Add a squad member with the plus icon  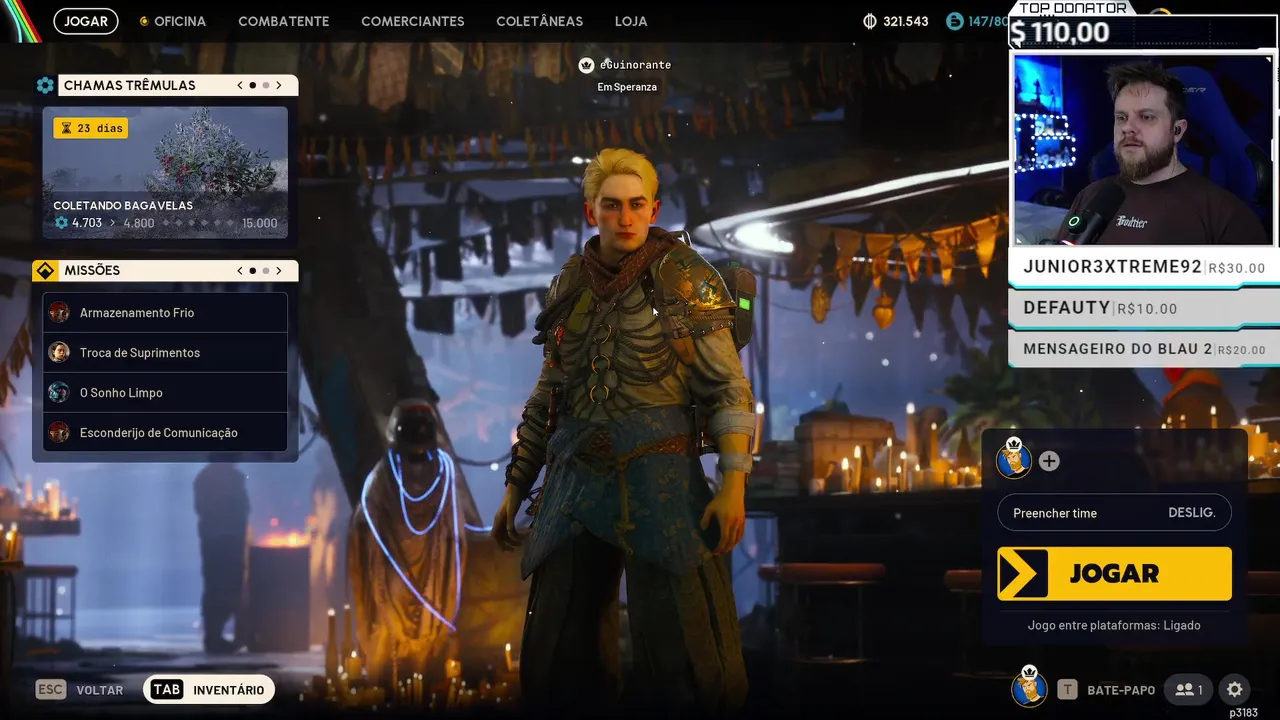coord(1049,461)
